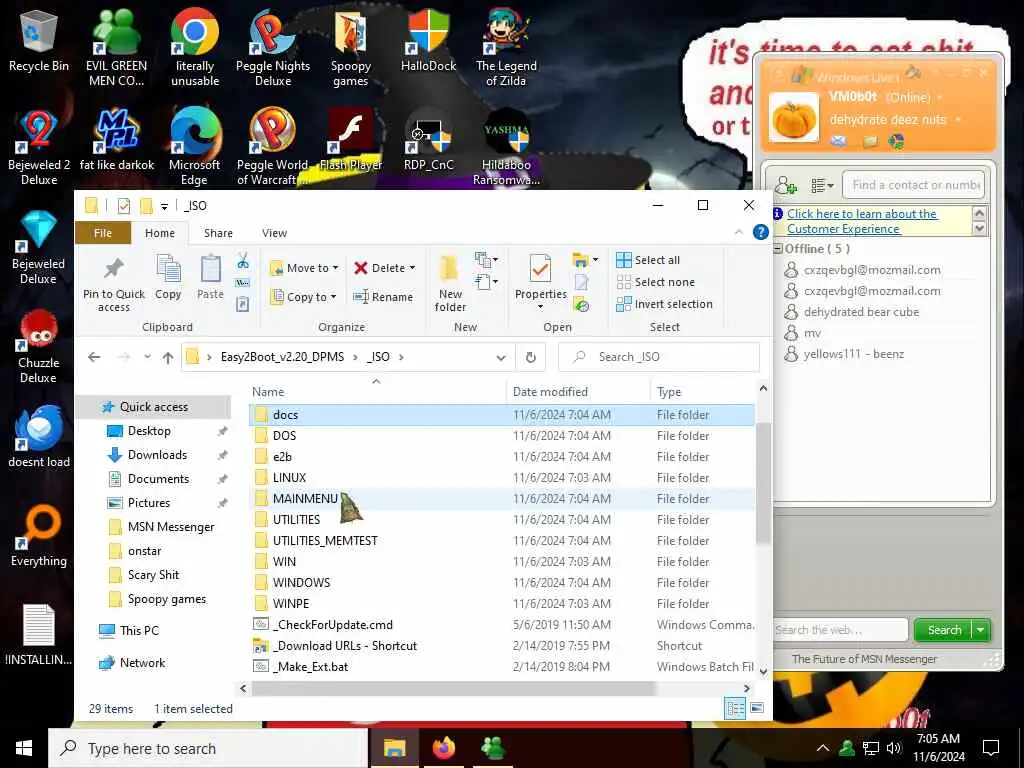Click the Explorer vertical scrollbar
Image resolution: width=1024 pixels, height=768 pixels.
click(x=763, y=482)
